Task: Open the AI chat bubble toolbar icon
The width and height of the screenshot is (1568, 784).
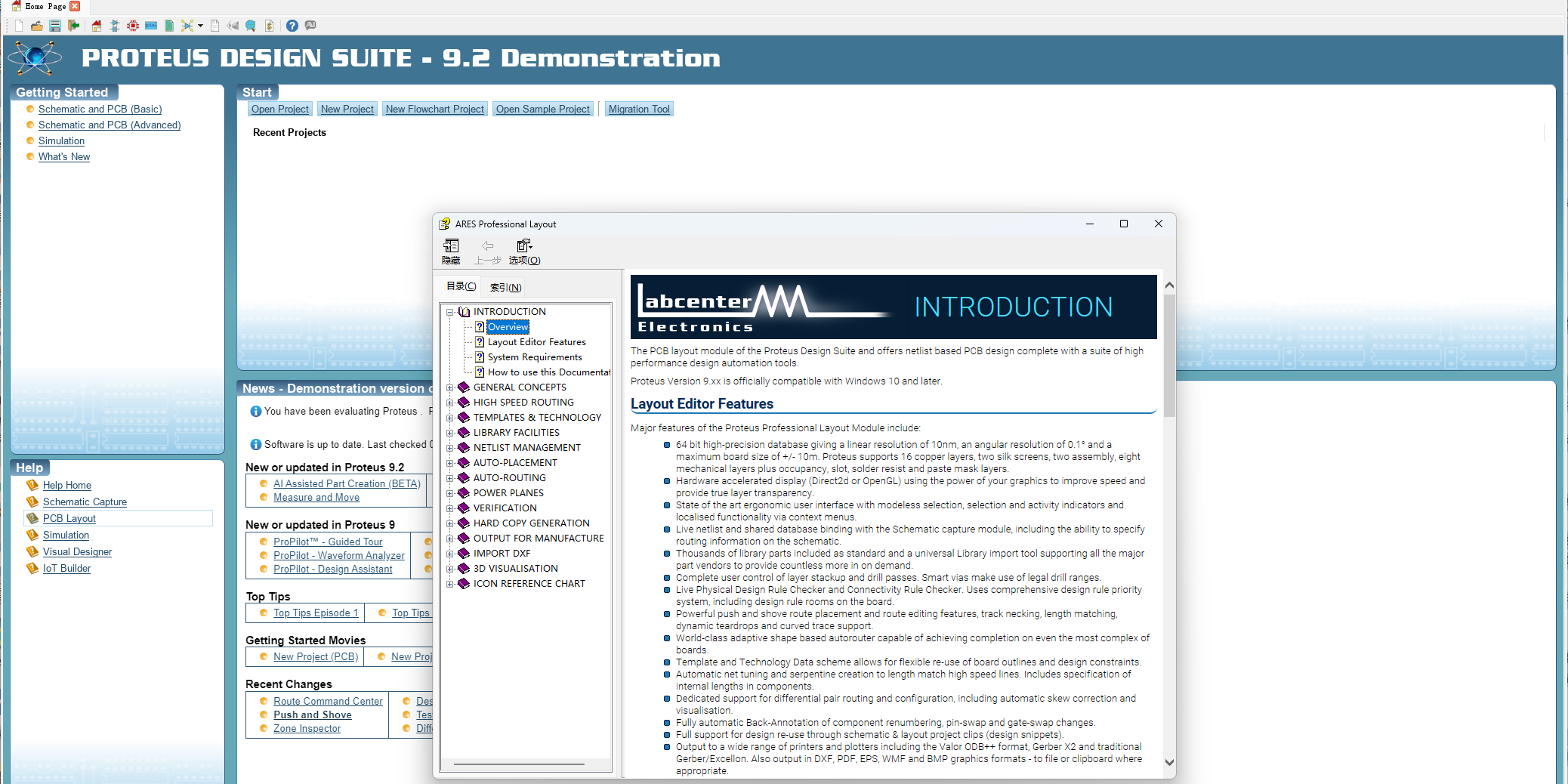Action: point(310,26)
